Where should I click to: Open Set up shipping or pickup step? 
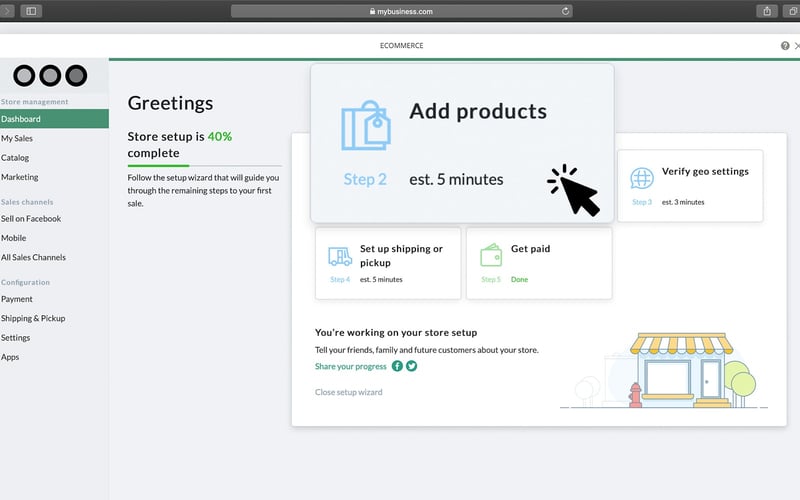coord(388,263)
